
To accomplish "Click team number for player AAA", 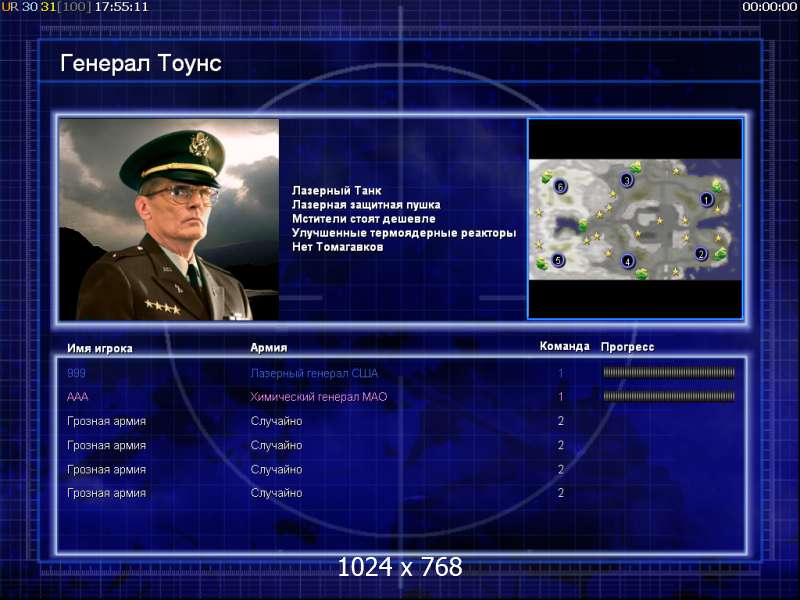I will pyautogui.click(x=561, y=396).
